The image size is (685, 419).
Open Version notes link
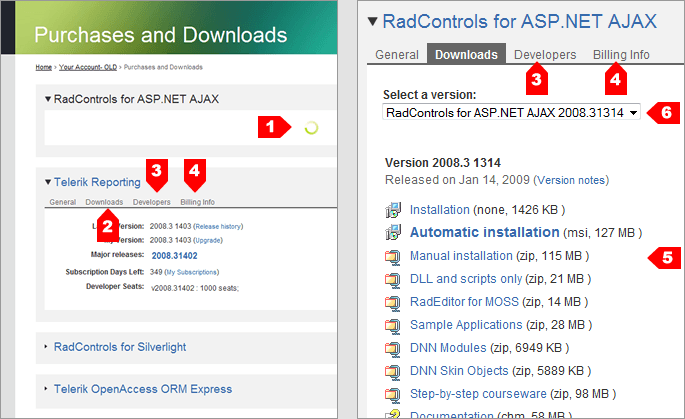[x=571, y=180]
